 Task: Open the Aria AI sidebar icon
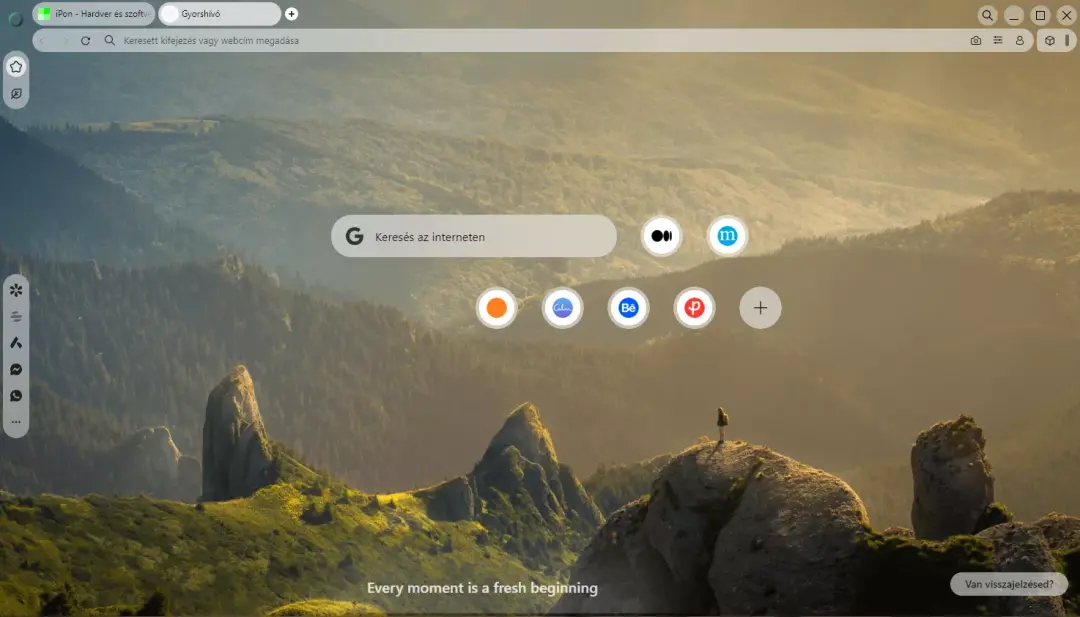coord(16,343)
